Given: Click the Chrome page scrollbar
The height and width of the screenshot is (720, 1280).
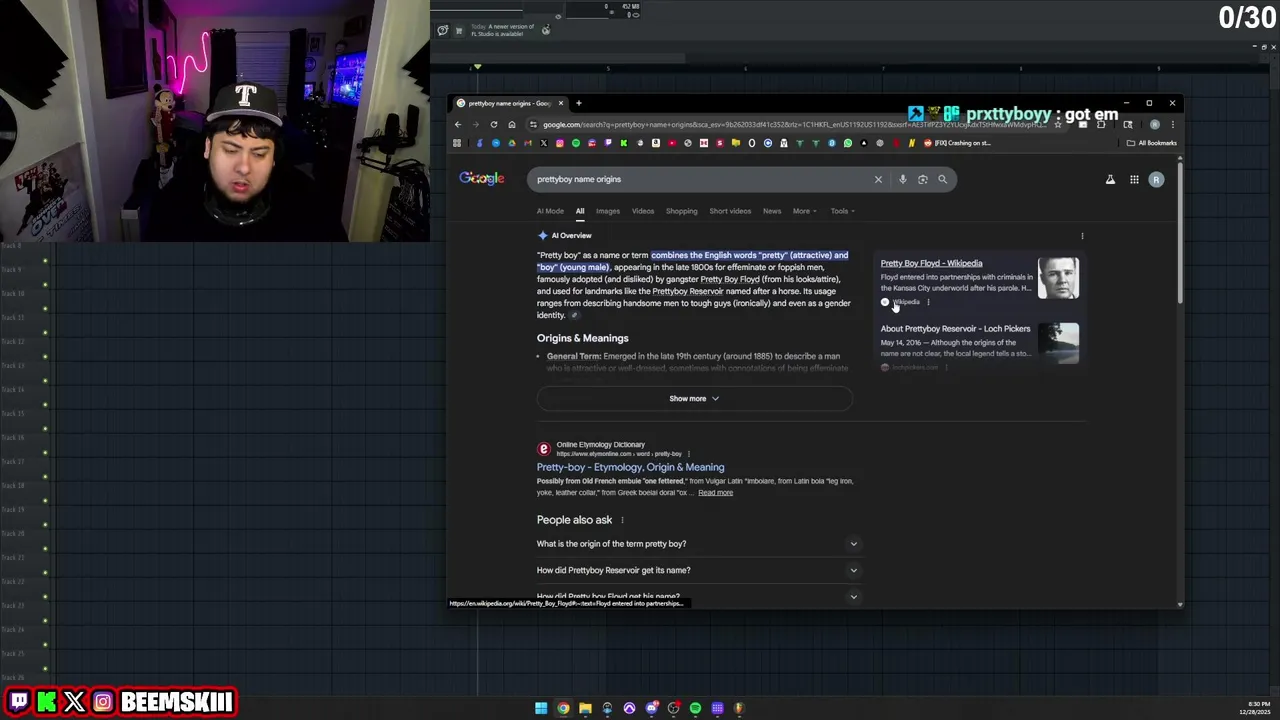Looking at the screenshot, I should (x=1180, y=235).
